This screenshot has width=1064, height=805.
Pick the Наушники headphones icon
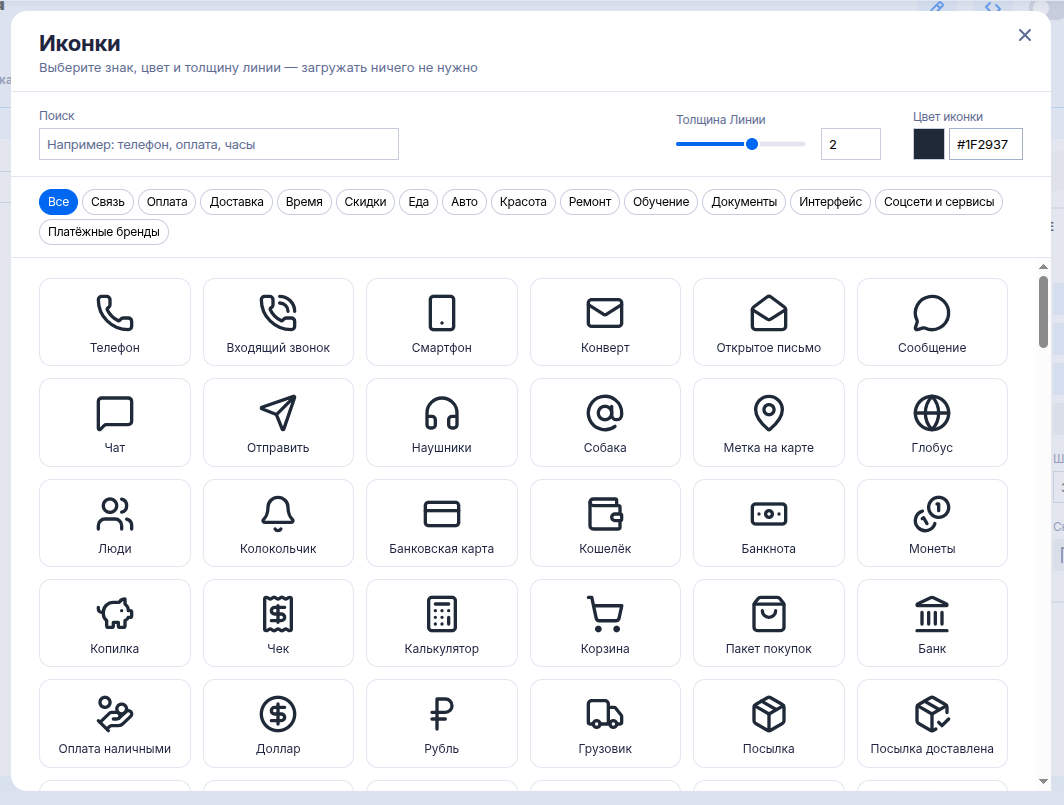[442, 422]
